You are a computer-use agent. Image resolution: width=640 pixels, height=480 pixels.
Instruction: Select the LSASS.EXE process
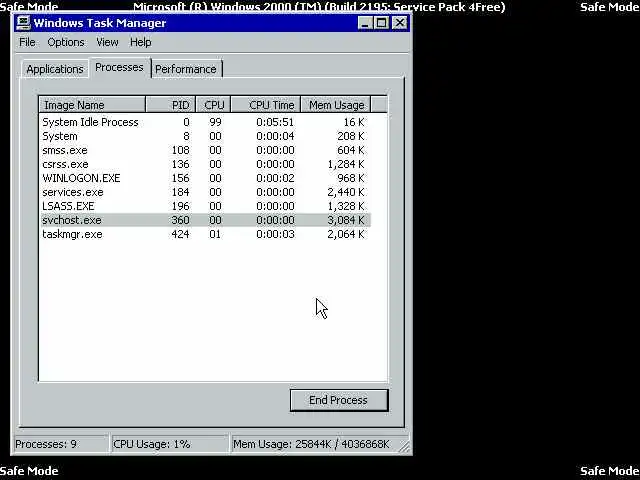(x=68, y=206)
